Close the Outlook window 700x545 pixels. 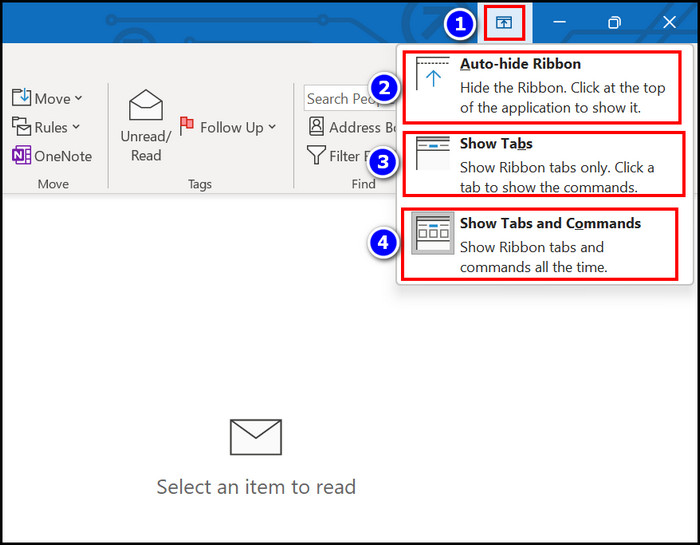click(669, 22)
